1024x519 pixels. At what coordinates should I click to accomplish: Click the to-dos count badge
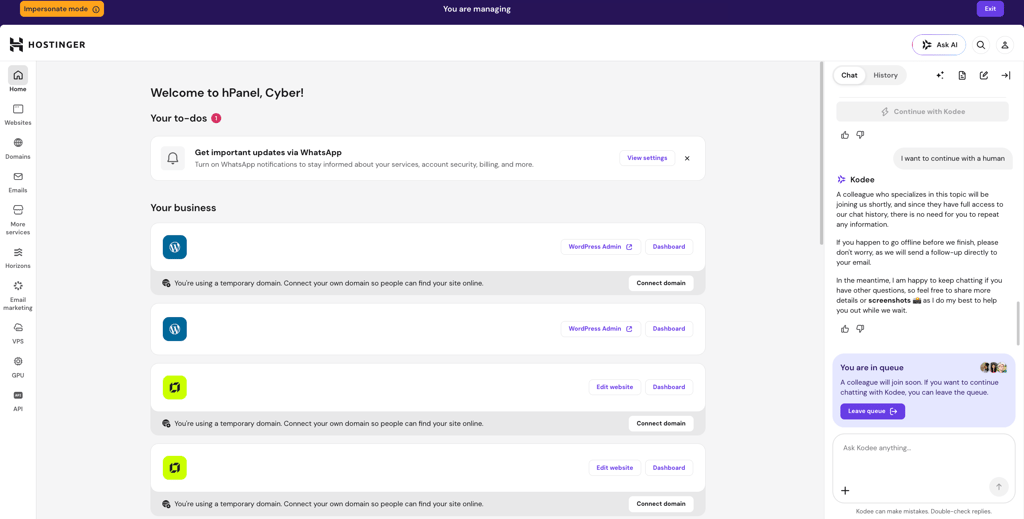[x=216, y=118]
